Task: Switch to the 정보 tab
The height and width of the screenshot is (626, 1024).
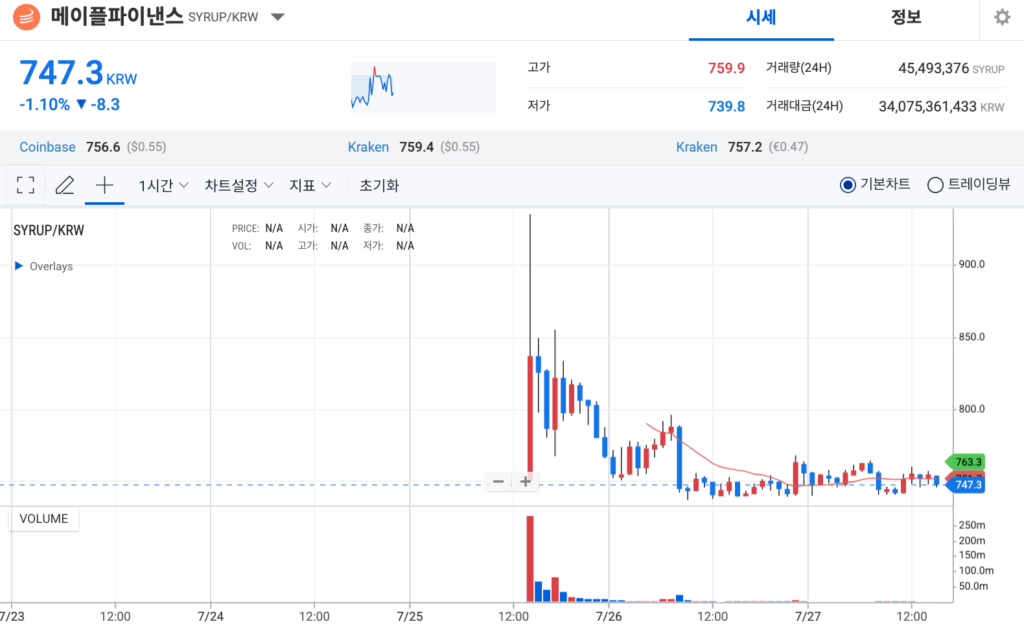Action: (906, 18)
